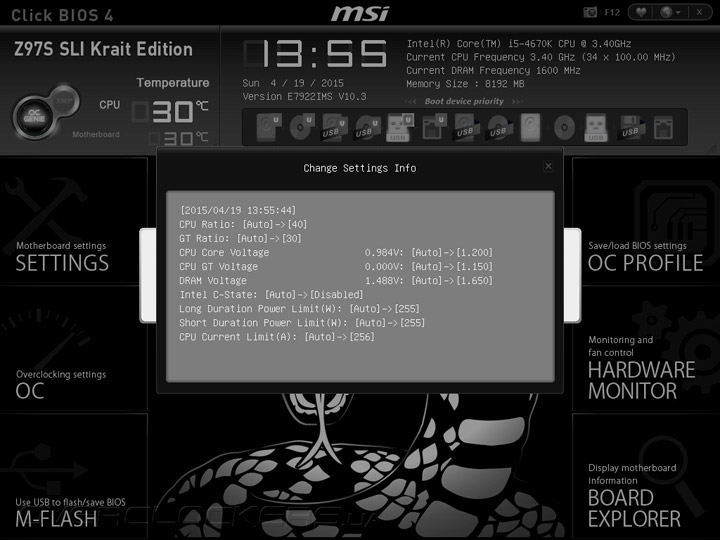Image resolution: width=720 pixels, height=540 pixels.
Task: Click the '[2015/04/19 13:55:44]' timestamp
Action: (238, 210)
